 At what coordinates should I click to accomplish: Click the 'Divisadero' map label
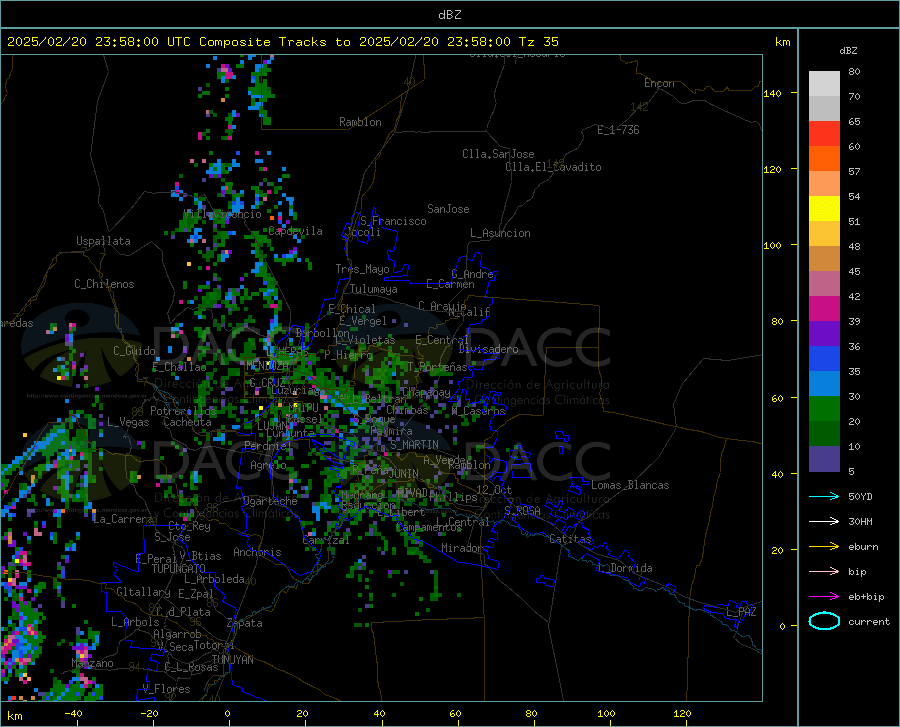point(488,349)
